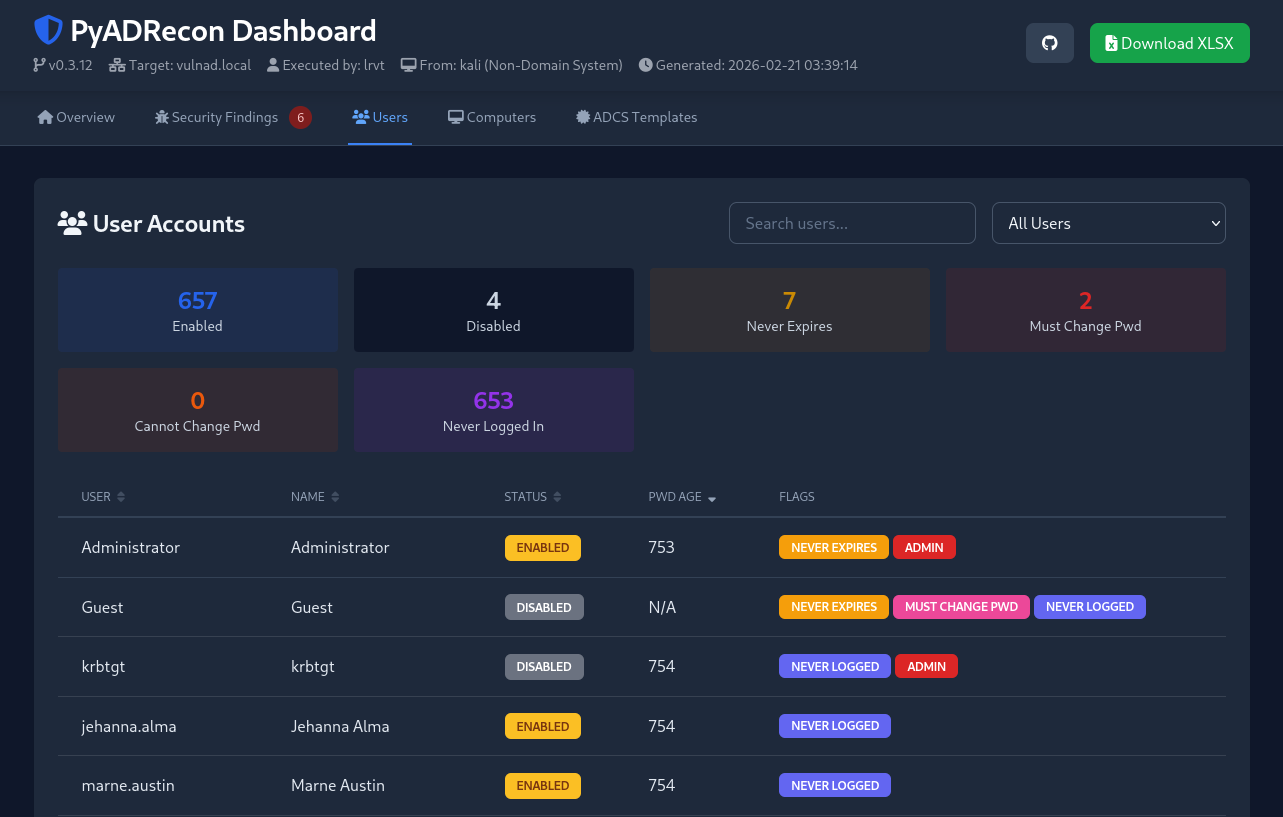Click the PyADRecon shield logo
1283x817 pixels.
(48, 30)
